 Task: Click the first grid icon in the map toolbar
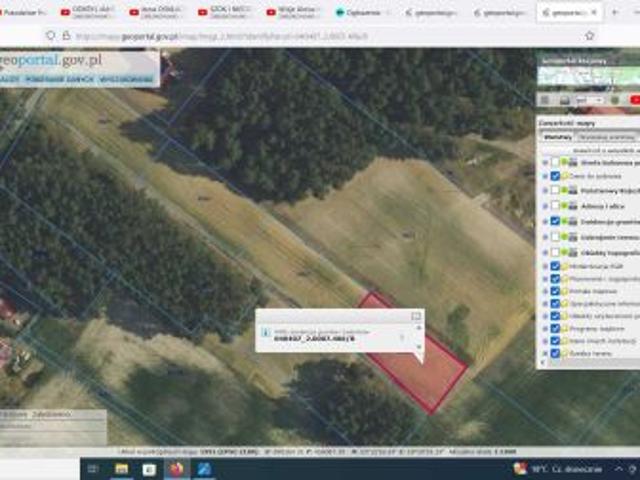tap(545, 100)
